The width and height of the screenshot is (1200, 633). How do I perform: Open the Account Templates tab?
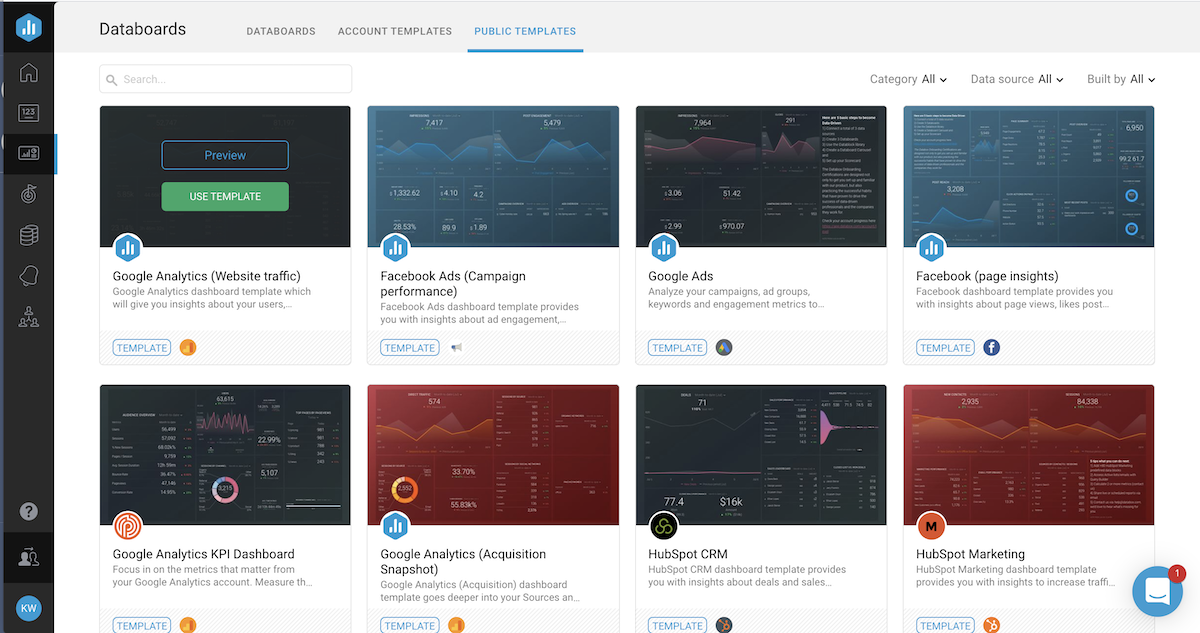tap(395, 31)
